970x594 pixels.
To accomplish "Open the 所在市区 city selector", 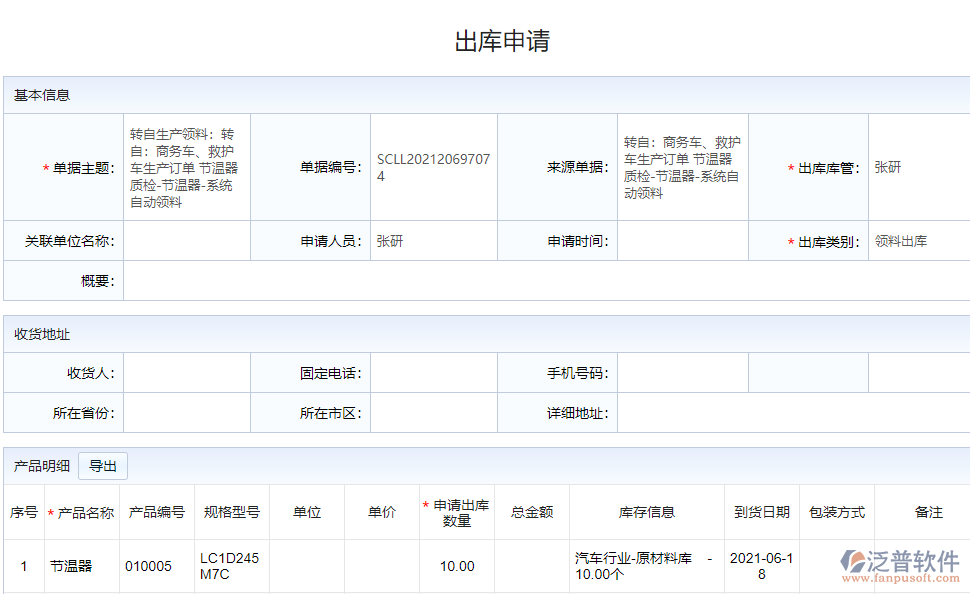I will tap(434, 412).
